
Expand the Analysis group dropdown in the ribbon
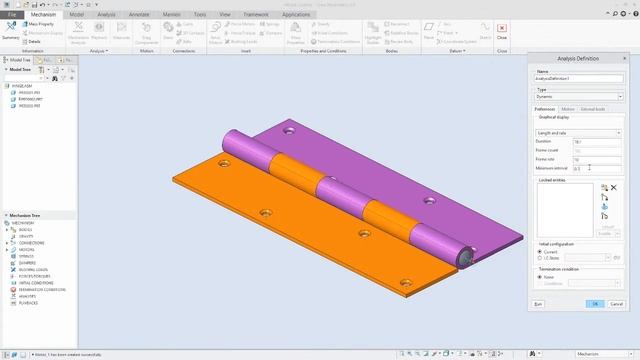[99, 51]
